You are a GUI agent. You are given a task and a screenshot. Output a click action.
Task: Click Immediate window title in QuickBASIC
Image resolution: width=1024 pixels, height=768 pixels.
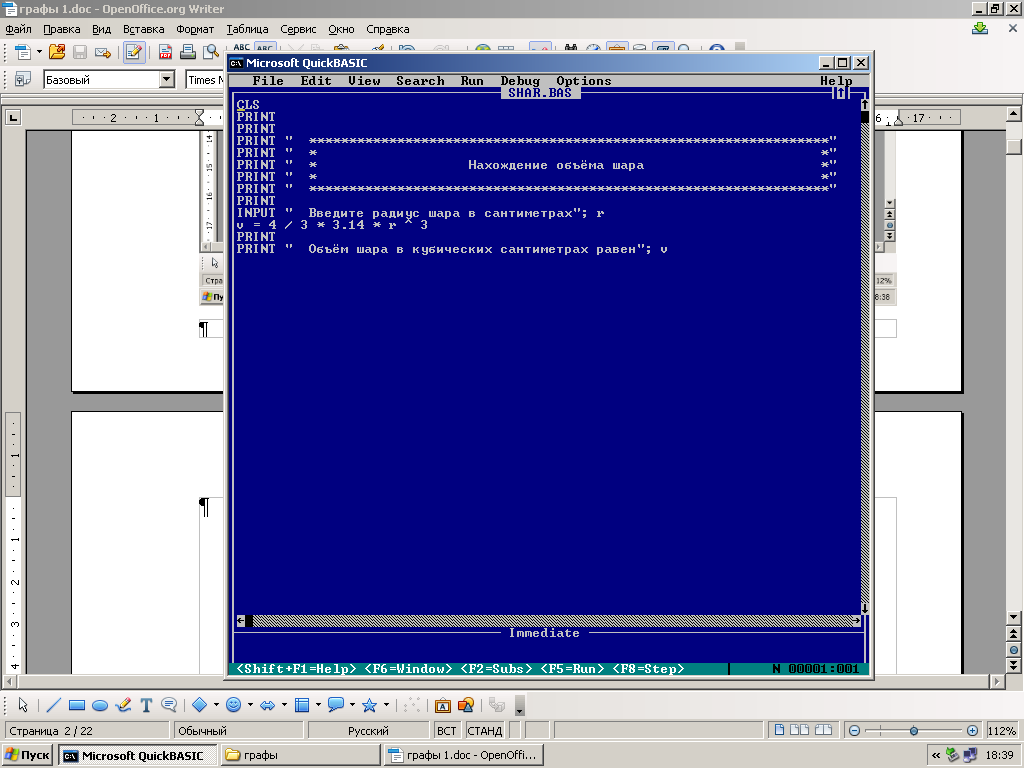pos(544,633)
